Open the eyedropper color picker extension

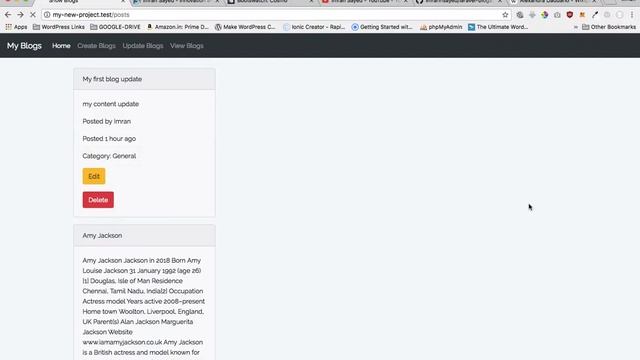pyautogui.click(x=595, y=15)
